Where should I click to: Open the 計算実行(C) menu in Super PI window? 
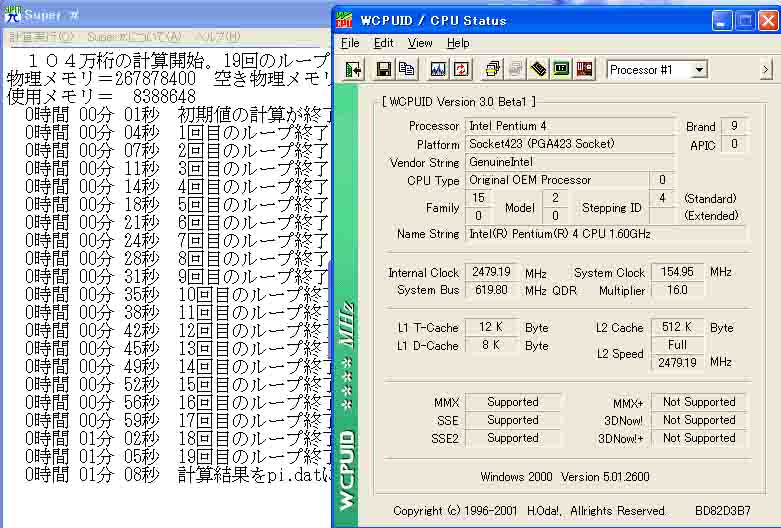[42, 37]
